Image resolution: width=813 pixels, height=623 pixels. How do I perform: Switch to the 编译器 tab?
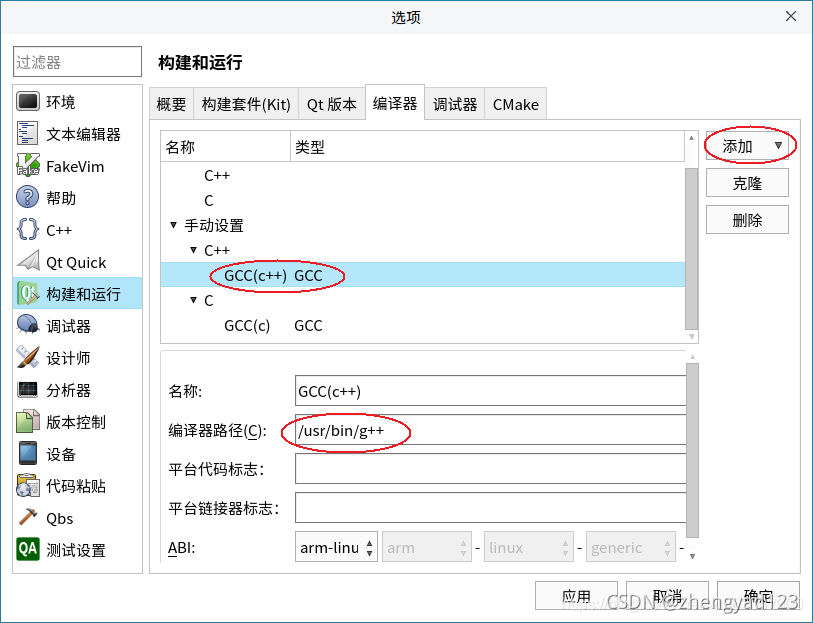pos(395,103)
